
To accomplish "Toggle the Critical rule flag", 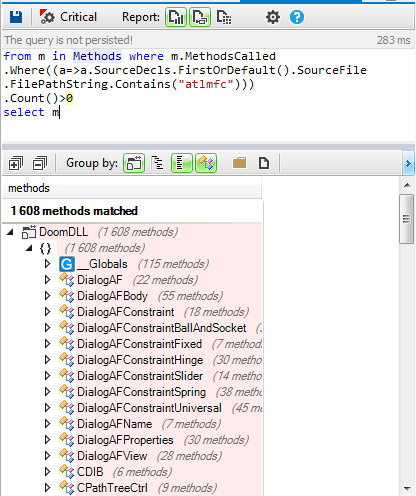I will (x=68, y=17).
